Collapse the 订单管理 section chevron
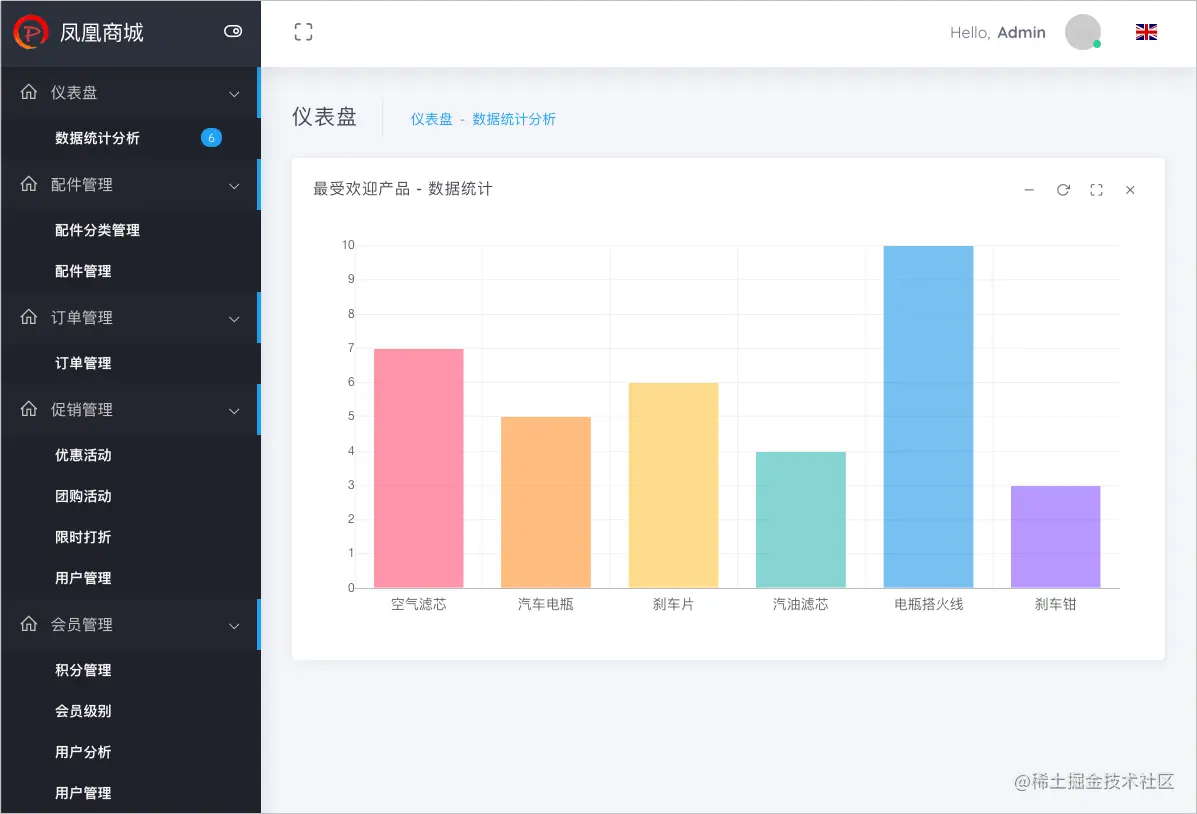 click(234, 318)
